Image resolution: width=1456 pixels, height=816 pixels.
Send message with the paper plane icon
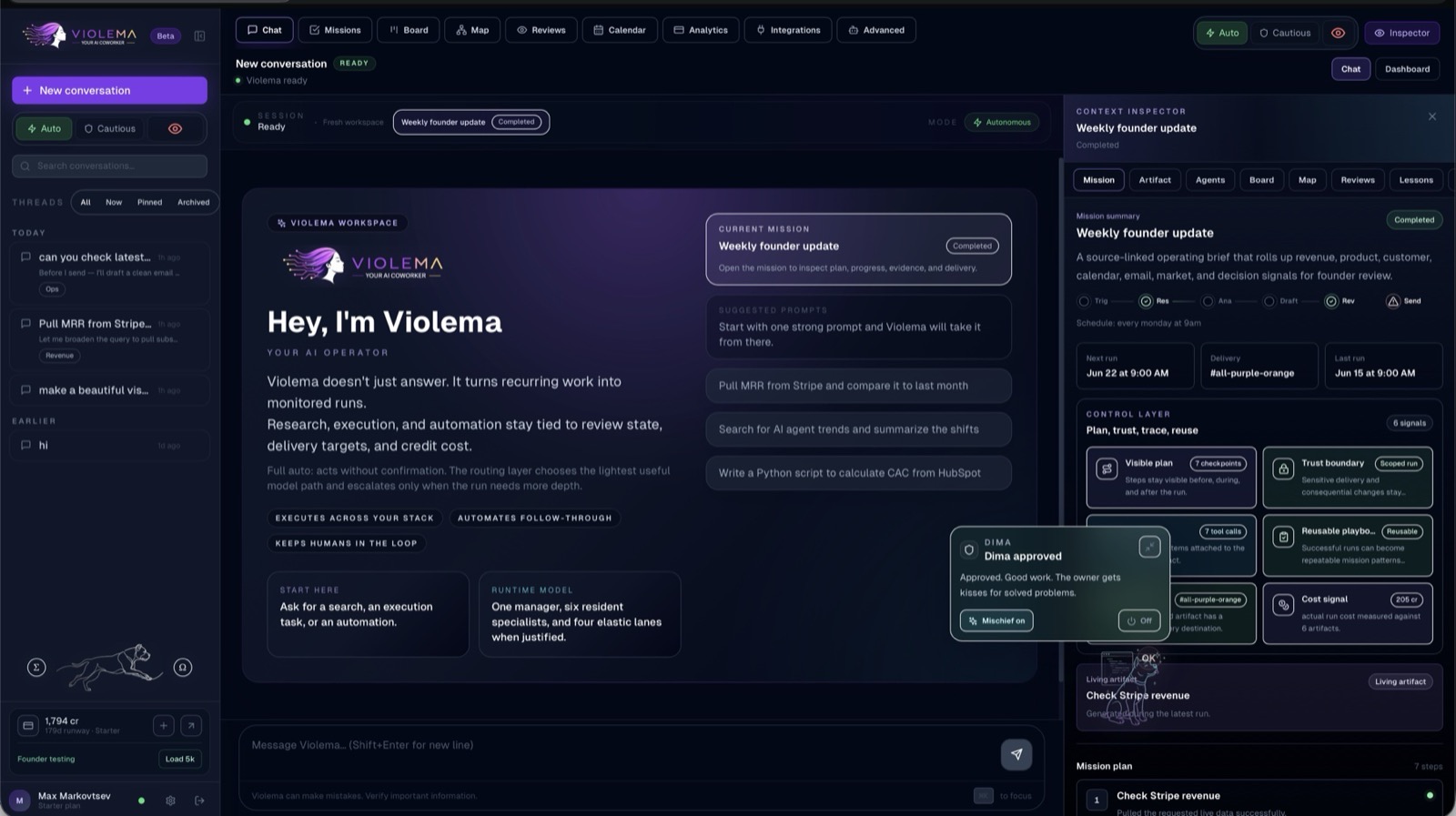pos(1016,754)
